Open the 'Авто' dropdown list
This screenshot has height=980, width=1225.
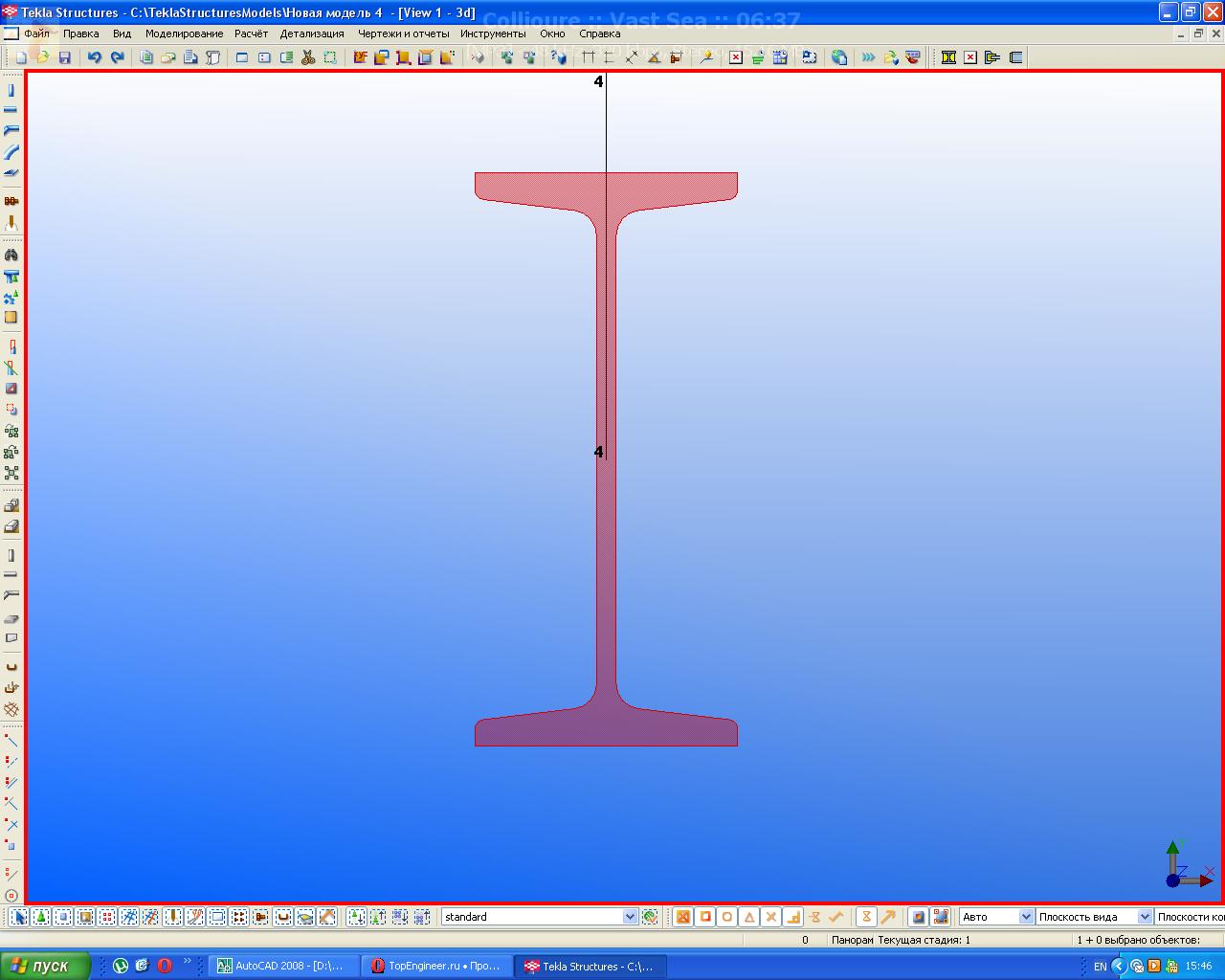[x=1026, y=917]
